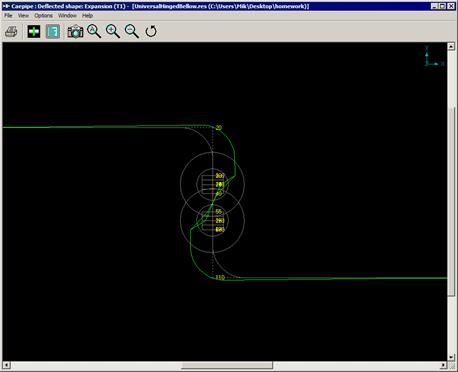
Task: Click the horizontal scrollbar left arrow
Action: pyautogui.click(x=6, y=365)
